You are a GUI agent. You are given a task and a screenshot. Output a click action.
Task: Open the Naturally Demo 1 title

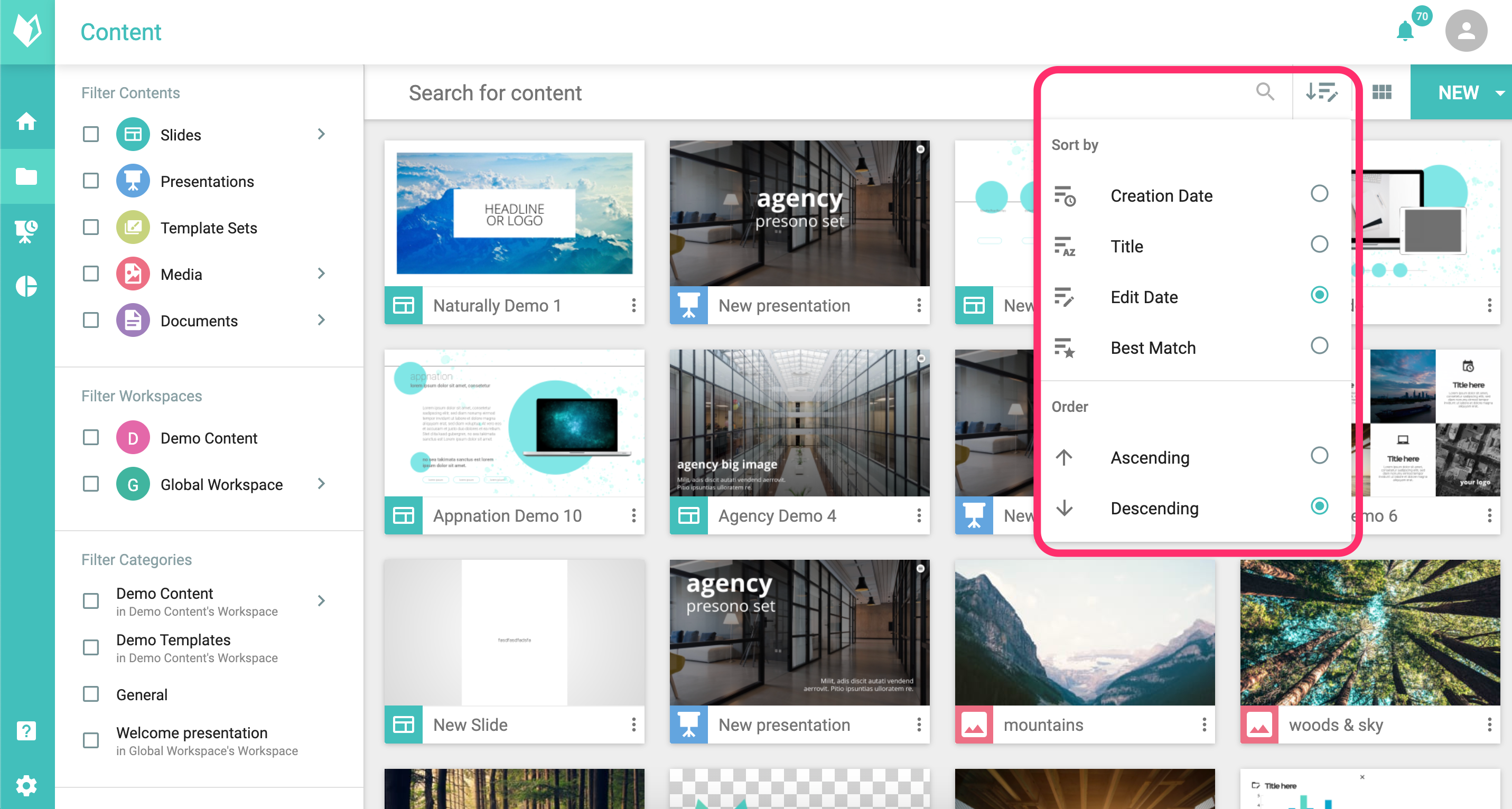[x=497, y=306]
